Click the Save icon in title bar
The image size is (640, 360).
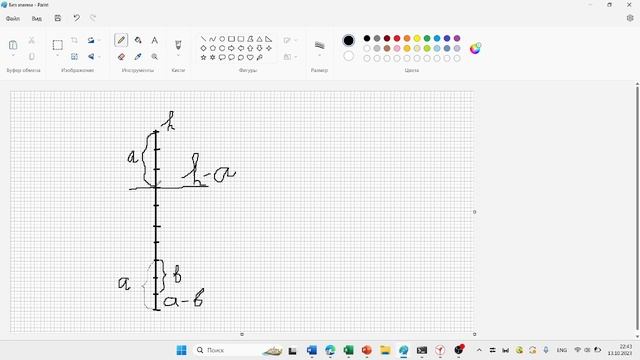(x=58, y=18)
